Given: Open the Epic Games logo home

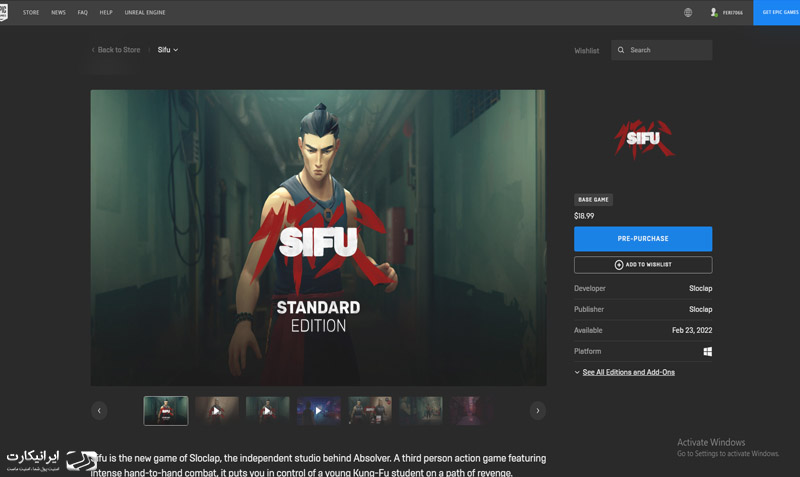Looking at the screenshot, I should pos(3,12).
